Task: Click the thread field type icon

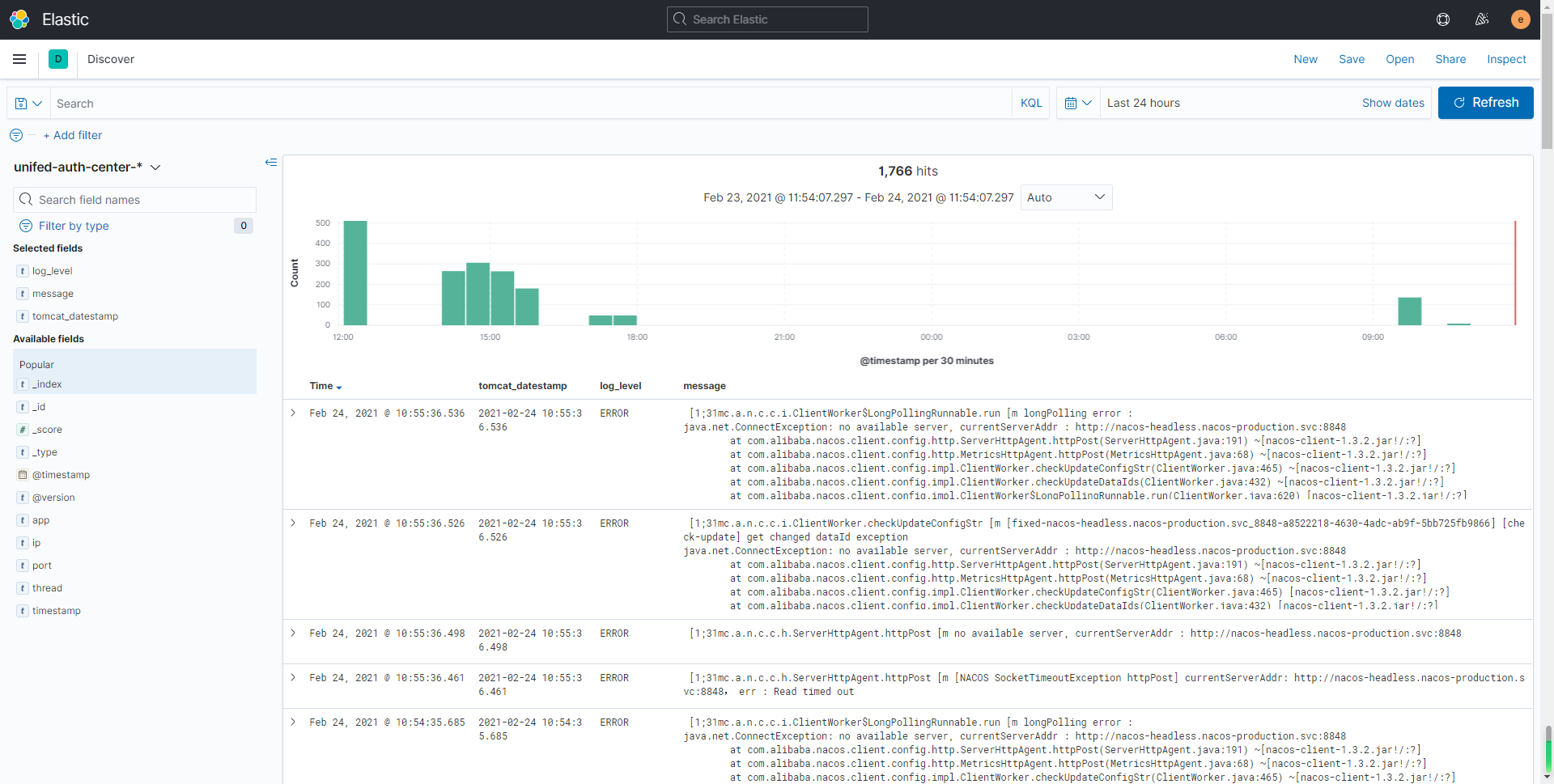Action: (x=23, y=588)
